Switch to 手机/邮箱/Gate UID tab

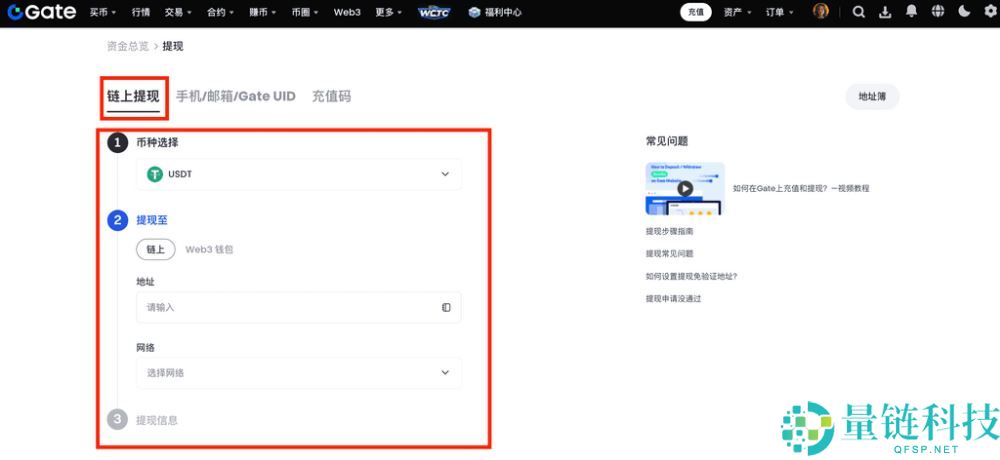235,96
